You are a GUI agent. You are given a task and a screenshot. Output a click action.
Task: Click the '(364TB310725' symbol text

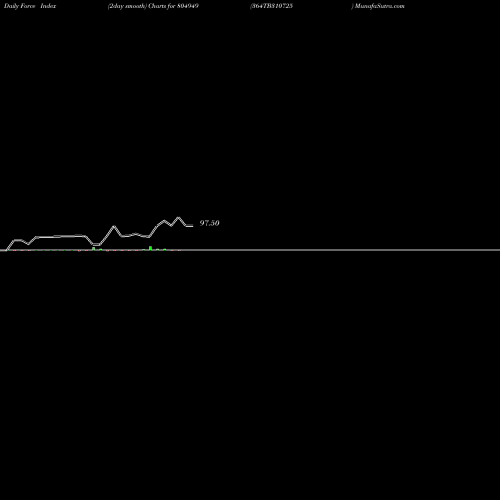[x=271, y=6]
